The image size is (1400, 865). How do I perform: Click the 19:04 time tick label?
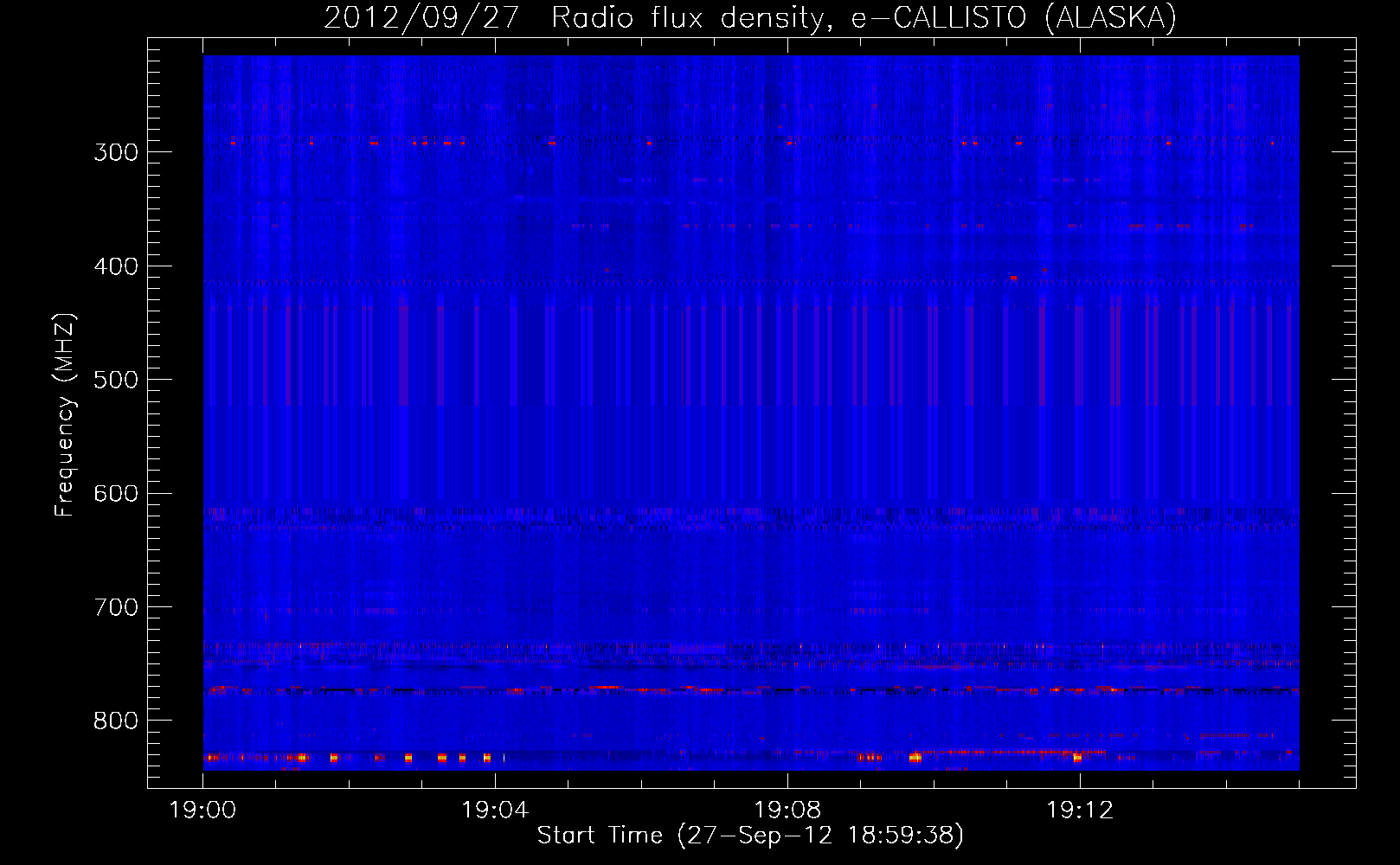click(495, 811)
